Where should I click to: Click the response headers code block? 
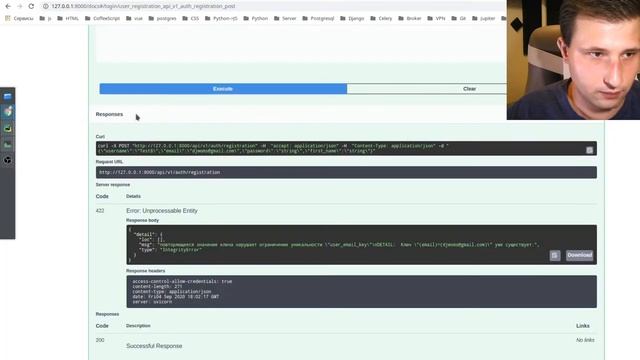(x=361, y=291)
